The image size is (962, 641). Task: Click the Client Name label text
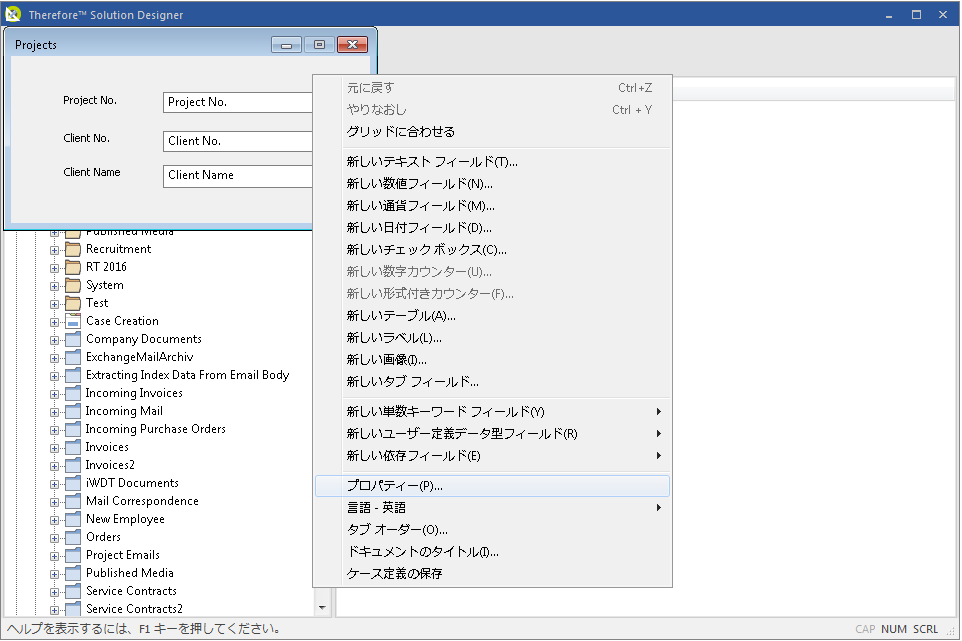coord(91,172)
